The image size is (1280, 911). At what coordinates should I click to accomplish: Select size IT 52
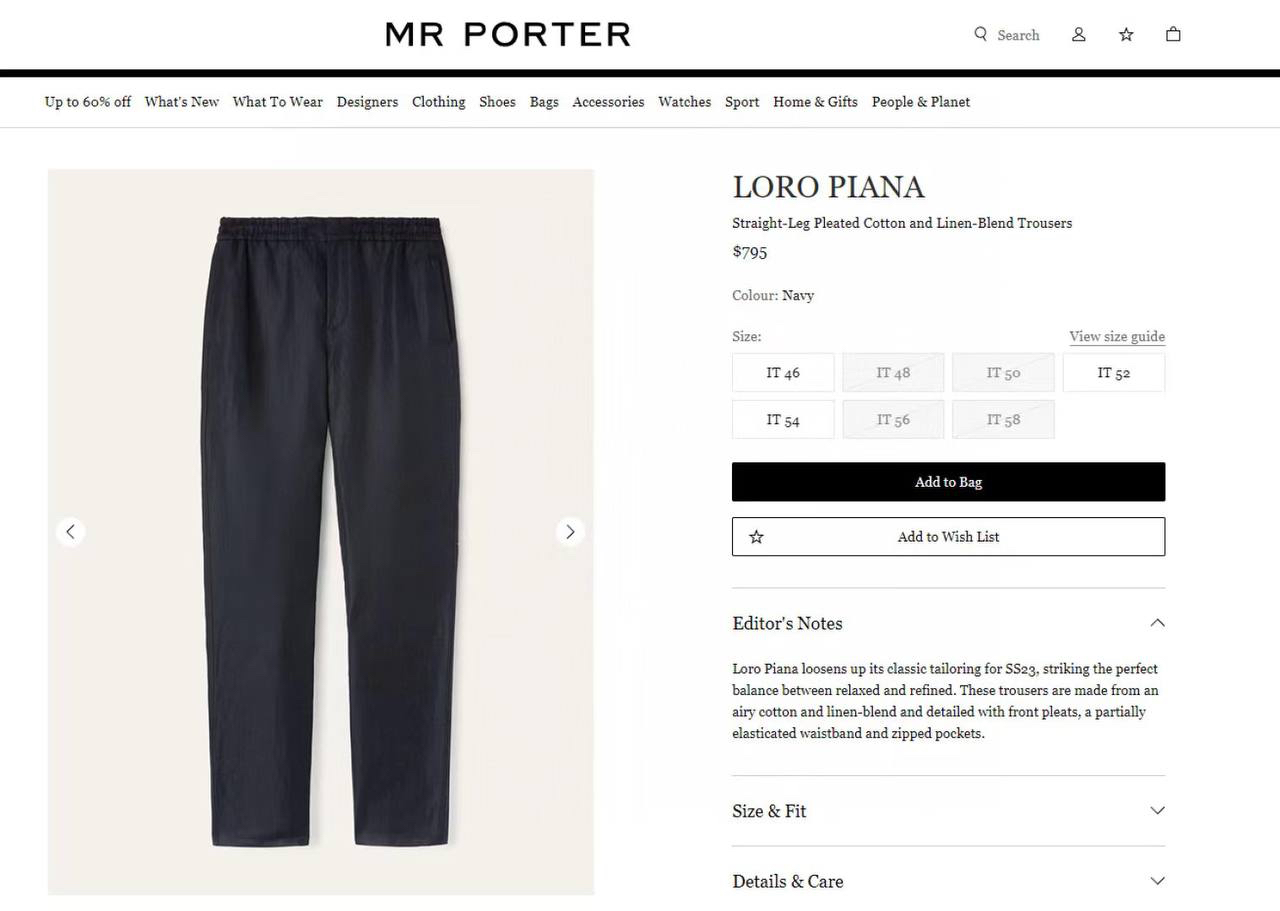click(1114, 372)
